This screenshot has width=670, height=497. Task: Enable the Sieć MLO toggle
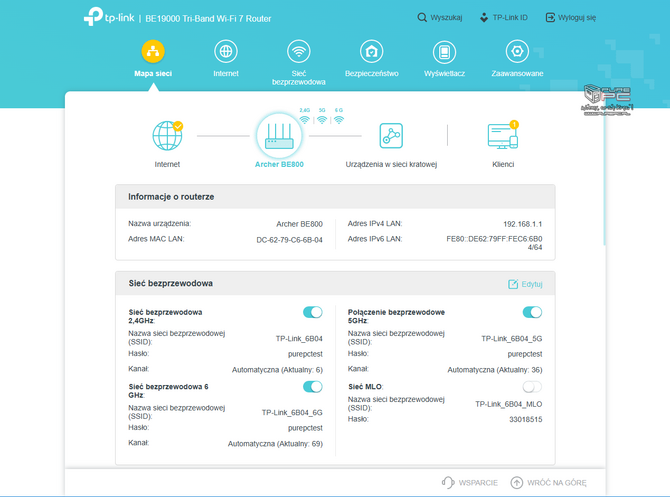532,387
